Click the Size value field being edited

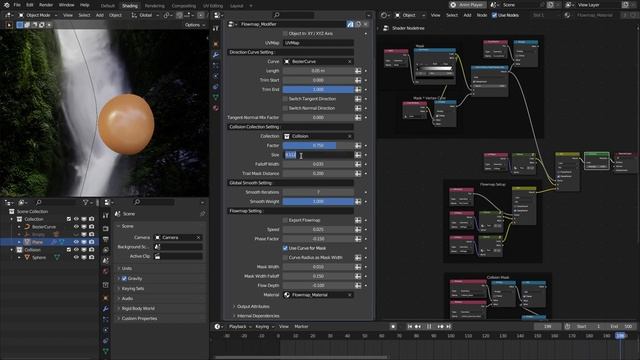click(x=318, y=155)
